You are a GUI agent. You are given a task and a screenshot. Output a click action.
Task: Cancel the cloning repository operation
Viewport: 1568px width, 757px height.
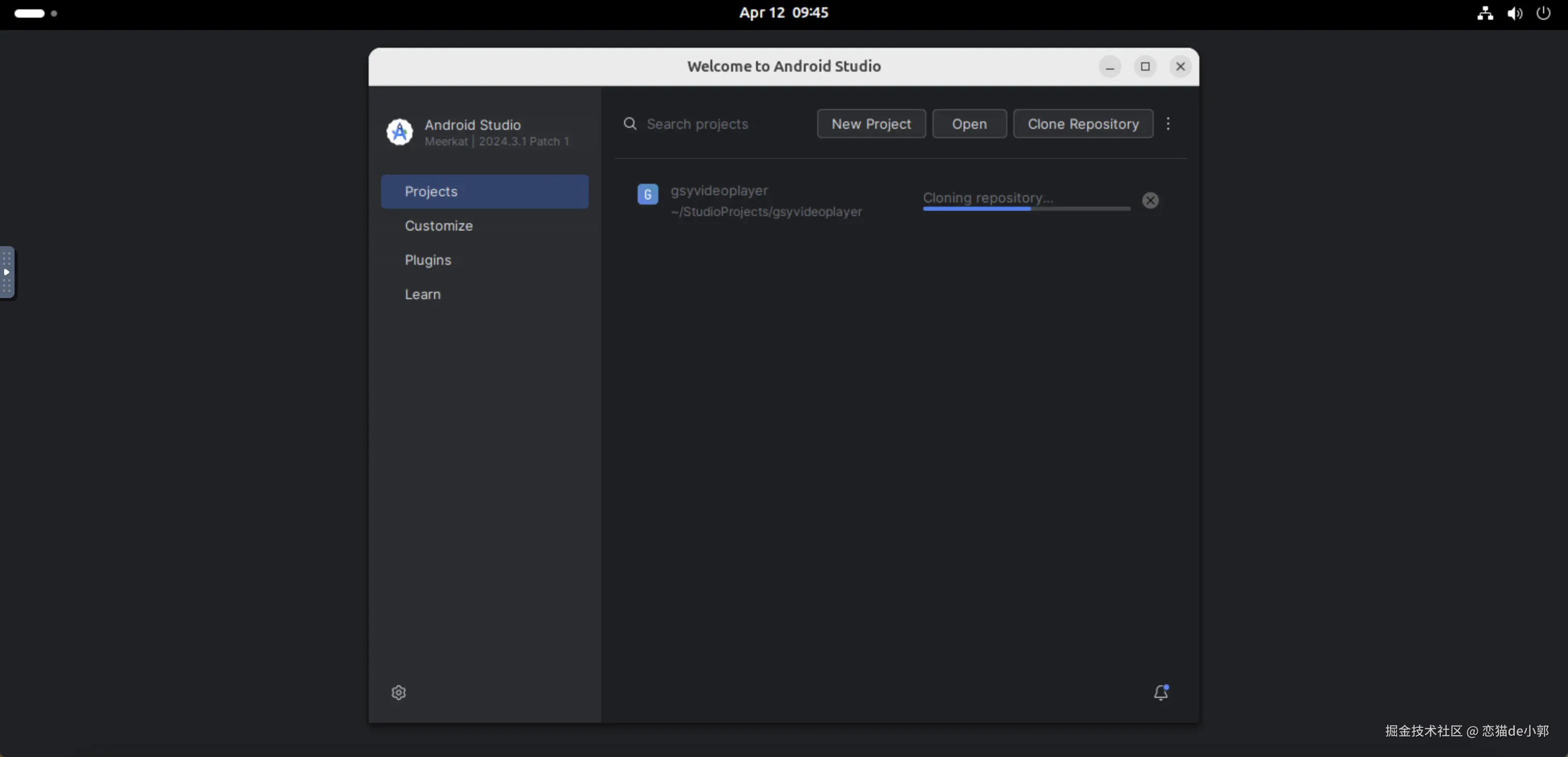(1150, 200)
